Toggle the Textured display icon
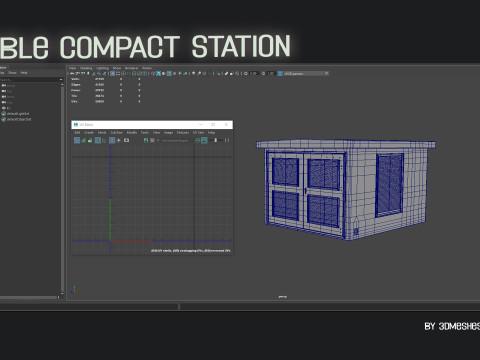Viewport: 480px width, 360px height. (174, 73)
